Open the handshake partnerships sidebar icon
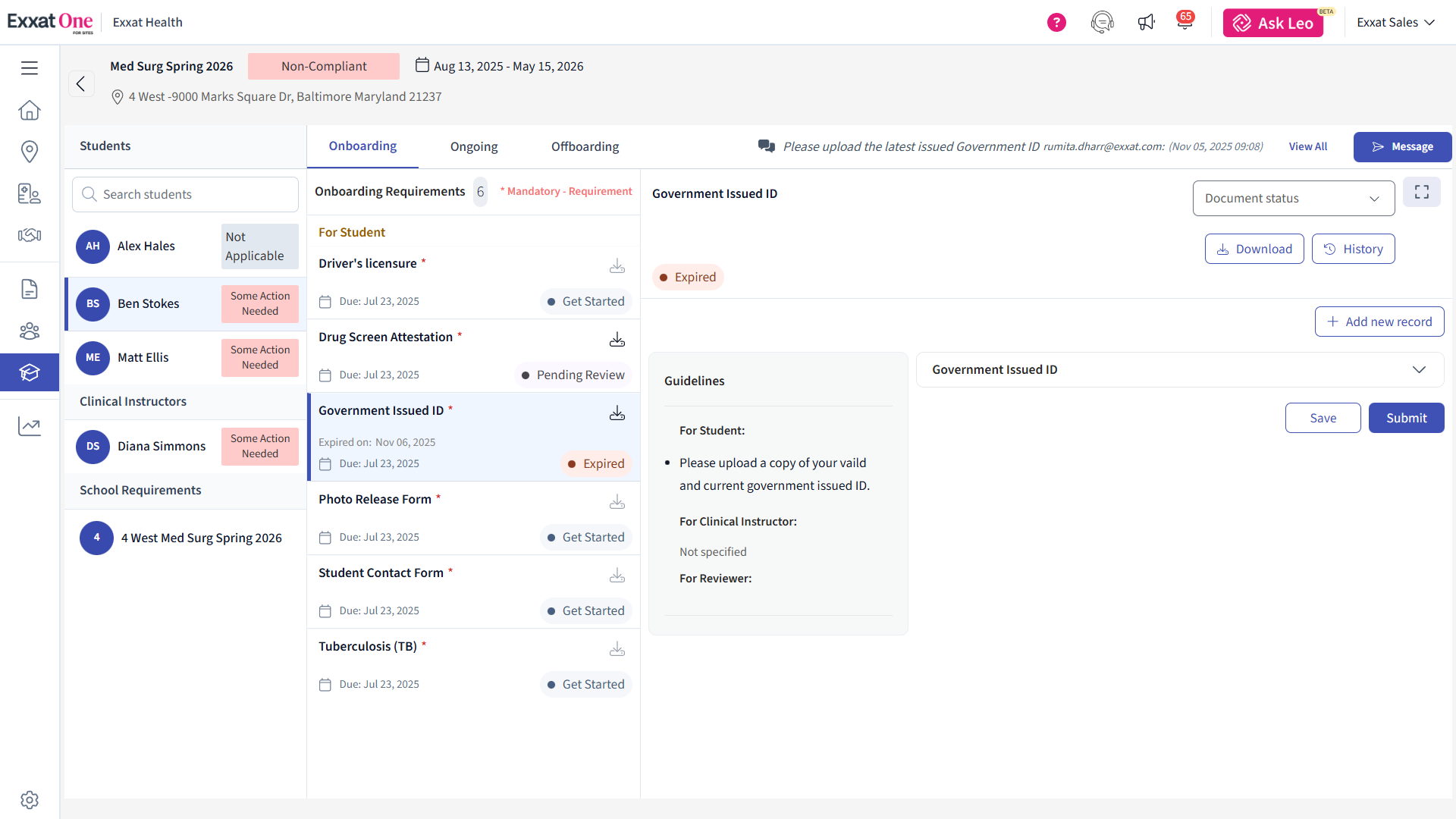 click(x=30, y=235)
